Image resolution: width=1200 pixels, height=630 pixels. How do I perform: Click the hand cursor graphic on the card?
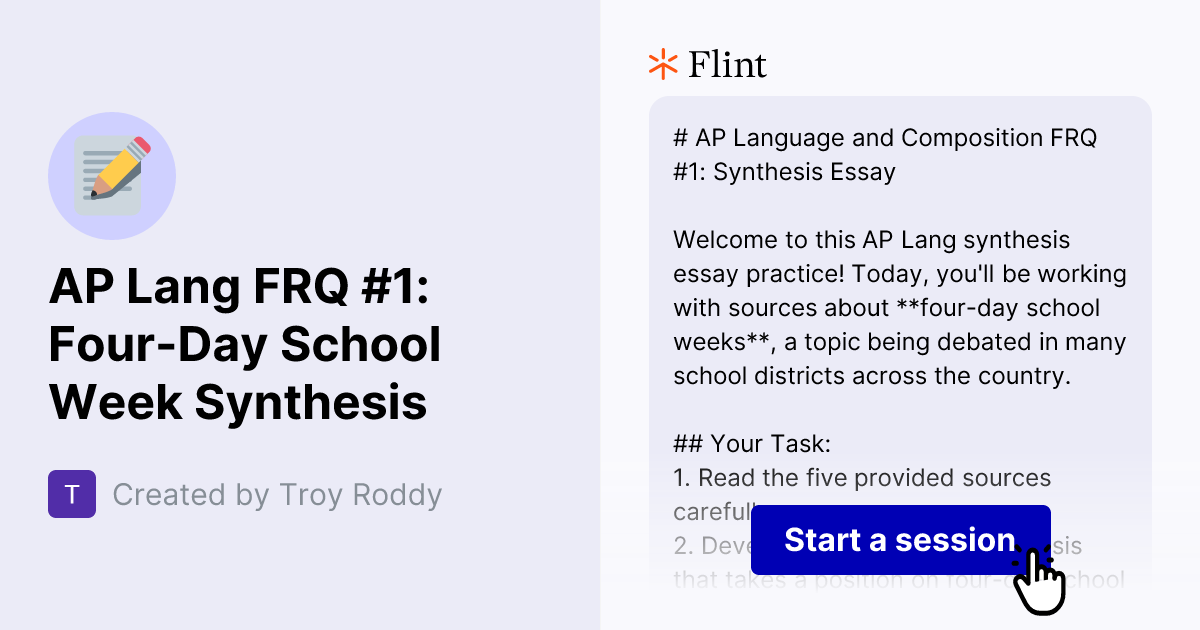click(1041, 580)
